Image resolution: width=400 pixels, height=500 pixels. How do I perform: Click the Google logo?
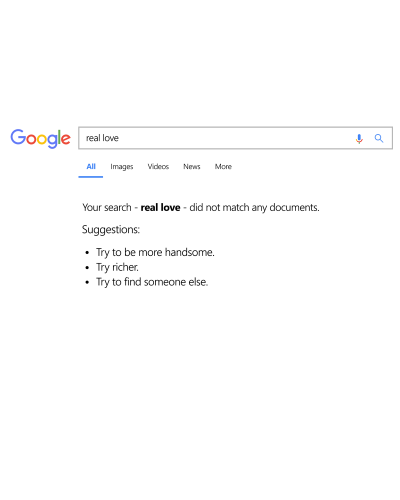(x=40, y=138)
